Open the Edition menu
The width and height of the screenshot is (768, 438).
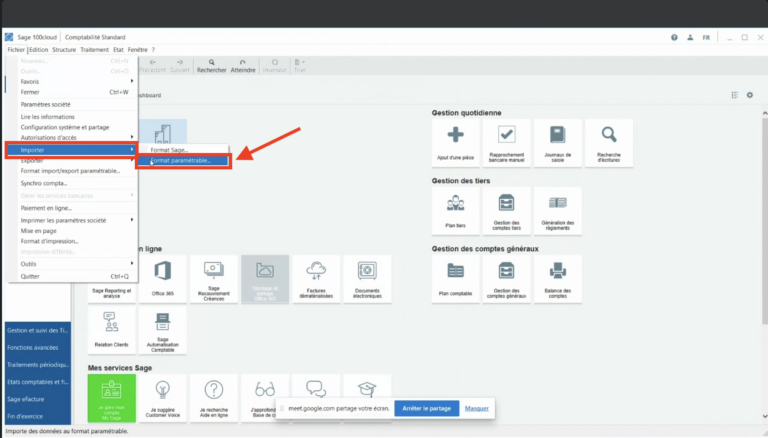39,49
